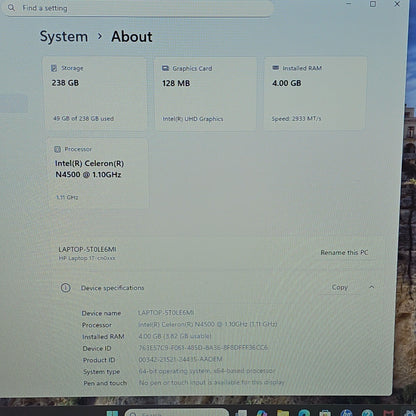The image size is (416, 416).
Task: Select the Processor row in the specifications
Action: click(x=179, y=324)
